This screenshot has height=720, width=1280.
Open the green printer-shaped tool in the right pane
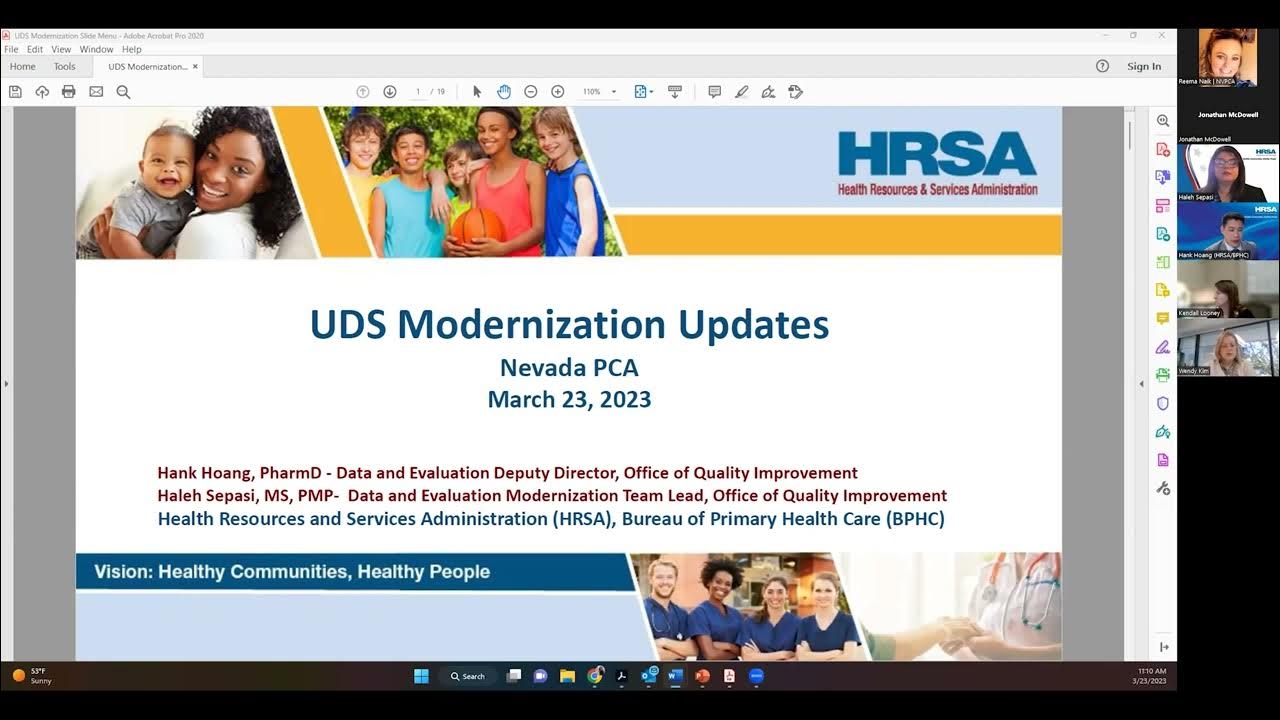click(x=1163, y=375)
